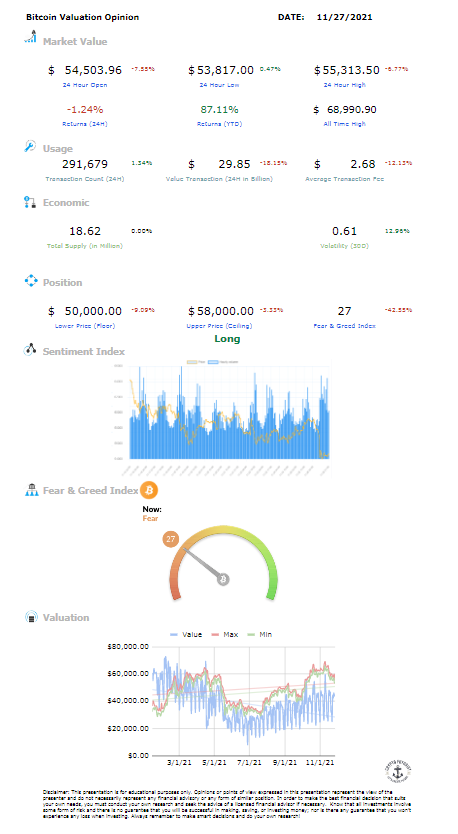Viewport: 458px width, 834px height.
Task: Click the All Time High label
Action: pos(345,124)
